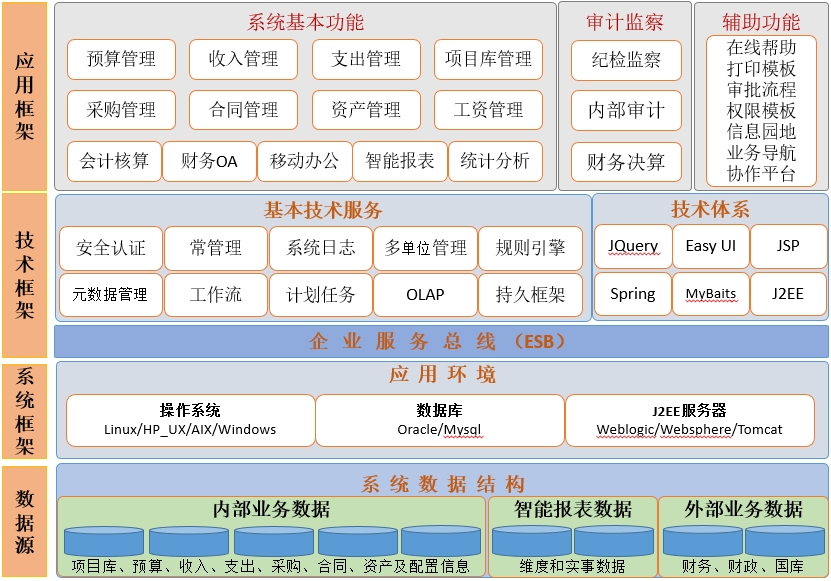Click the OLAP box

[x=425, y=295]
